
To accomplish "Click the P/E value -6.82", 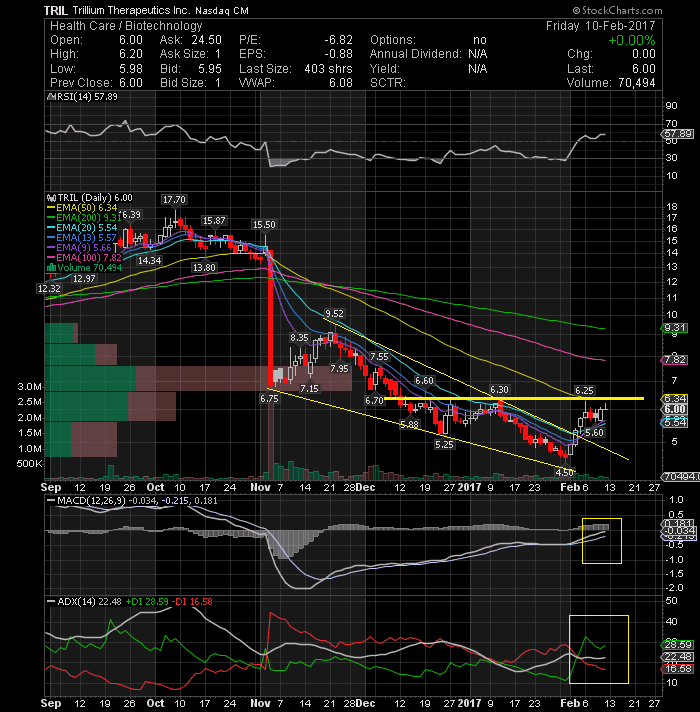I will (x=338, y=40).
